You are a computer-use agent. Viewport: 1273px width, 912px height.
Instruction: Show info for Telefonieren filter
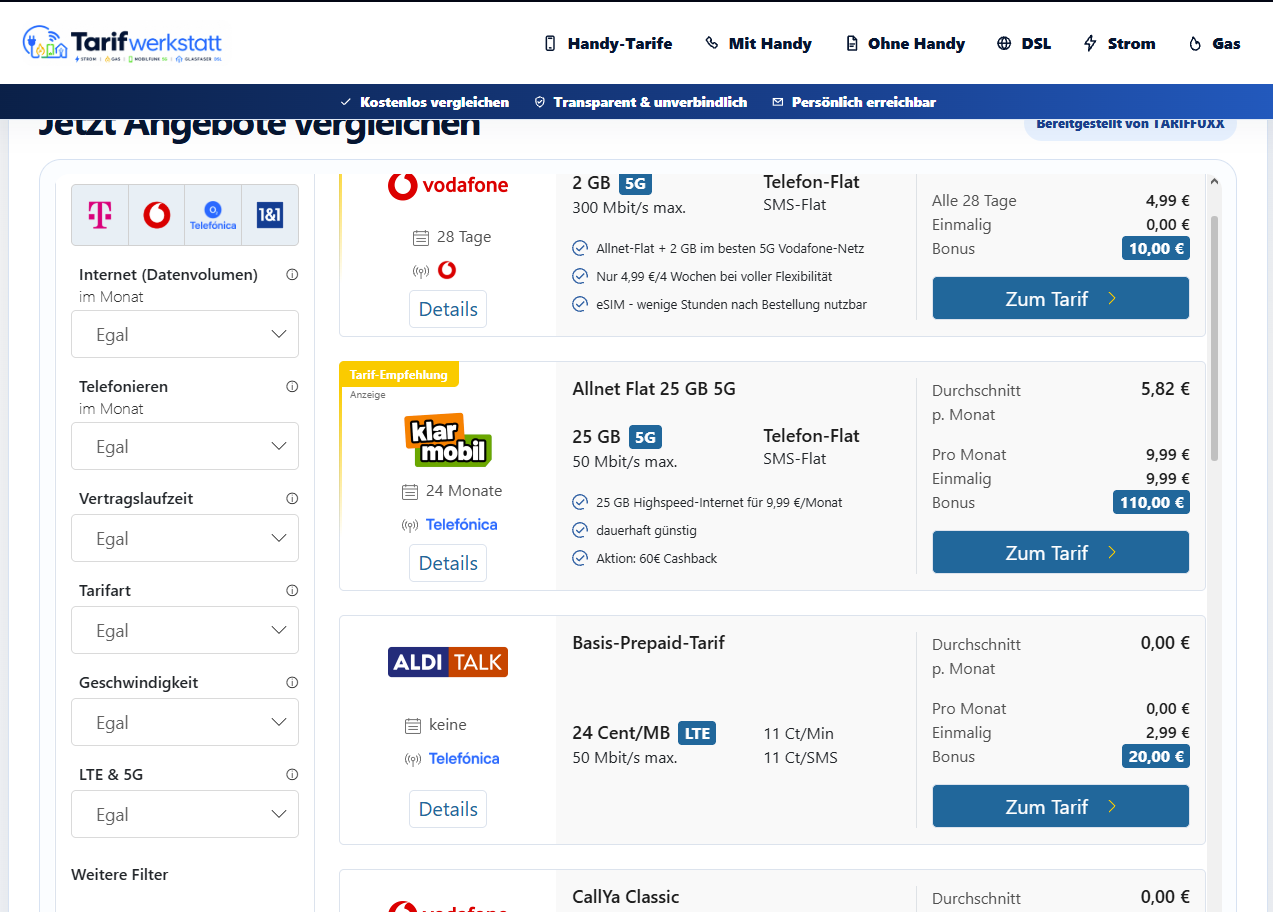tap(292, 387)
